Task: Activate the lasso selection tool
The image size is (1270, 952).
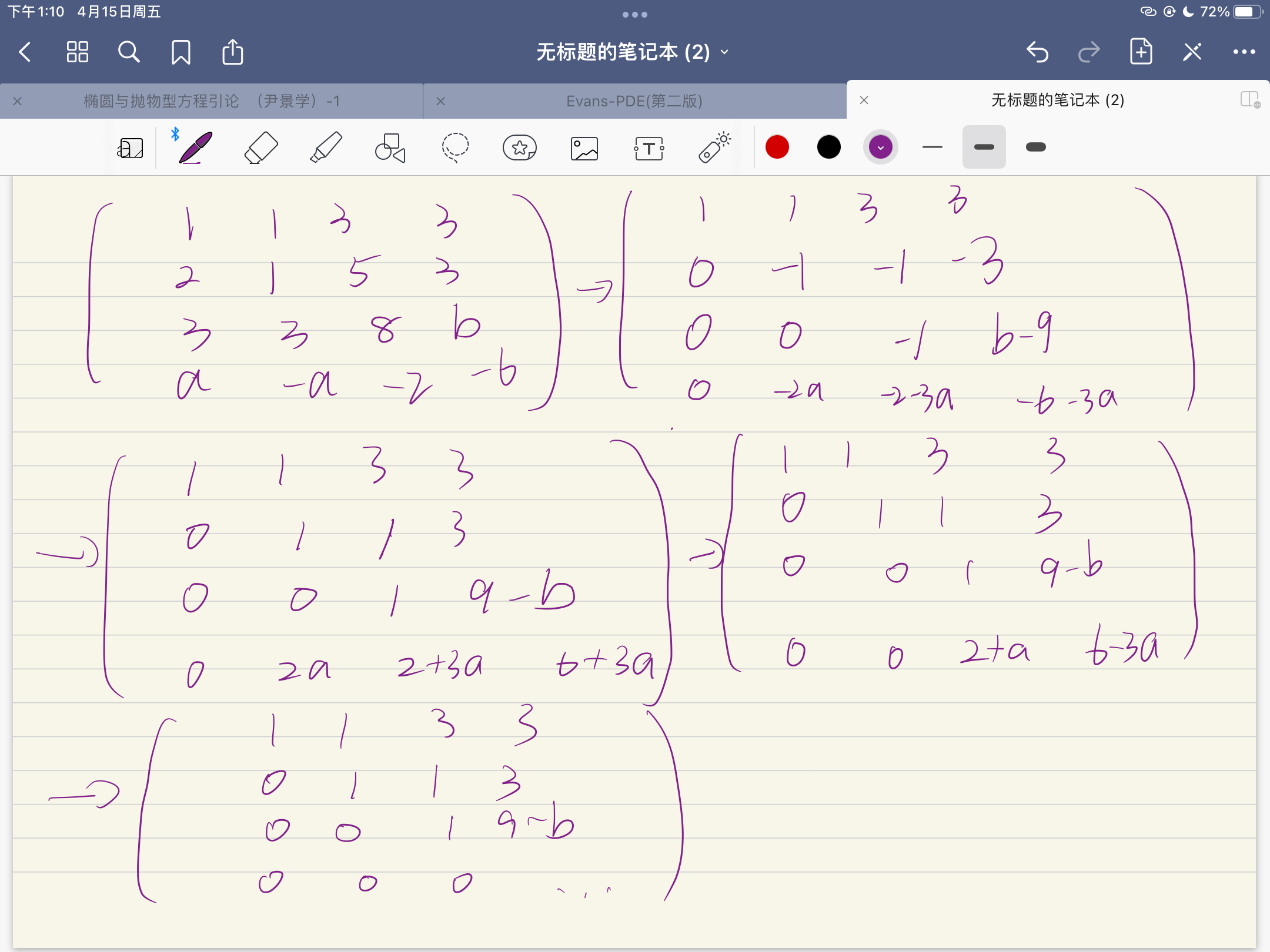Action: (455, 148)
